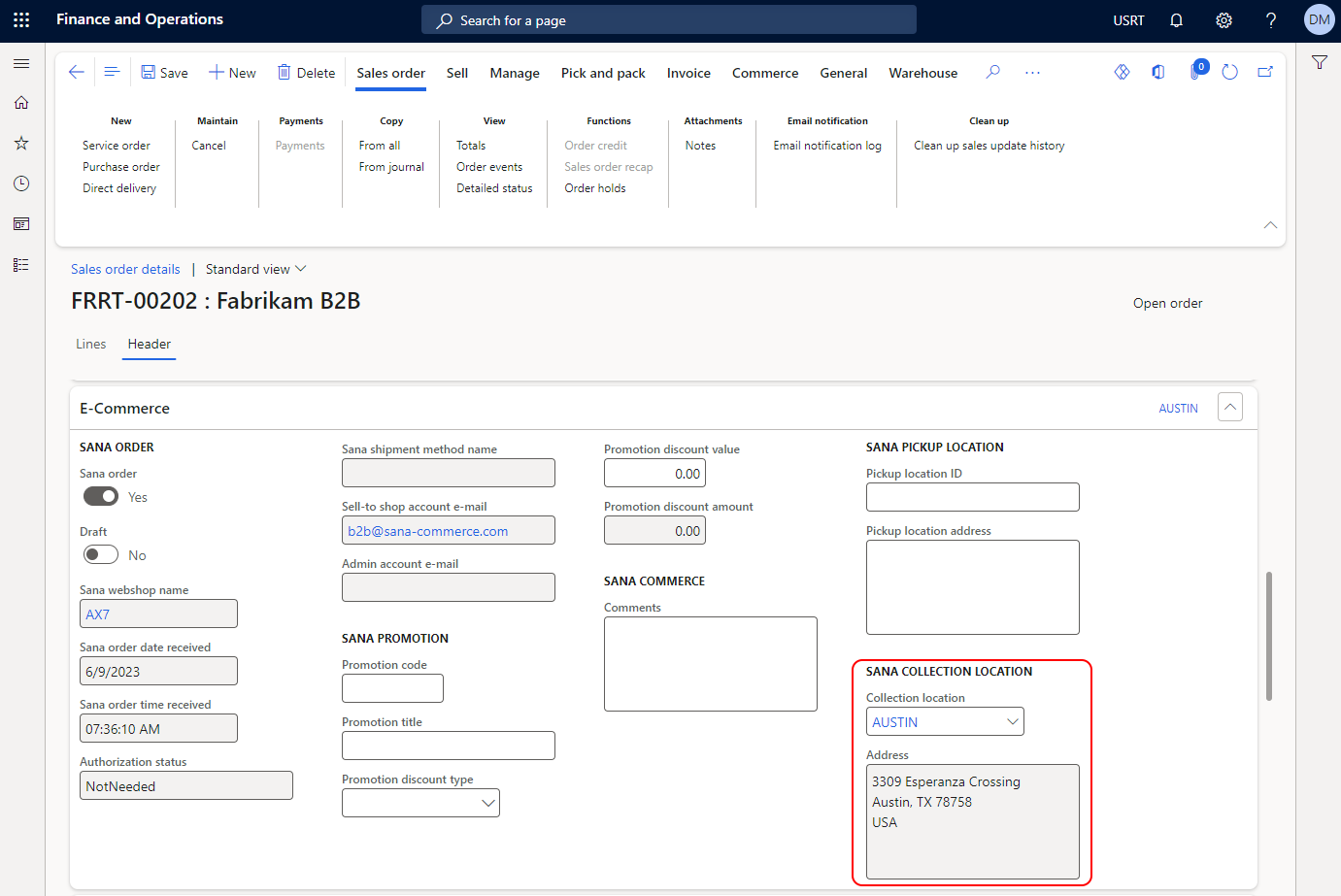The image size is (1341, 896).
Task: Go to Home in left sidebar
Action: click(21, 103)
